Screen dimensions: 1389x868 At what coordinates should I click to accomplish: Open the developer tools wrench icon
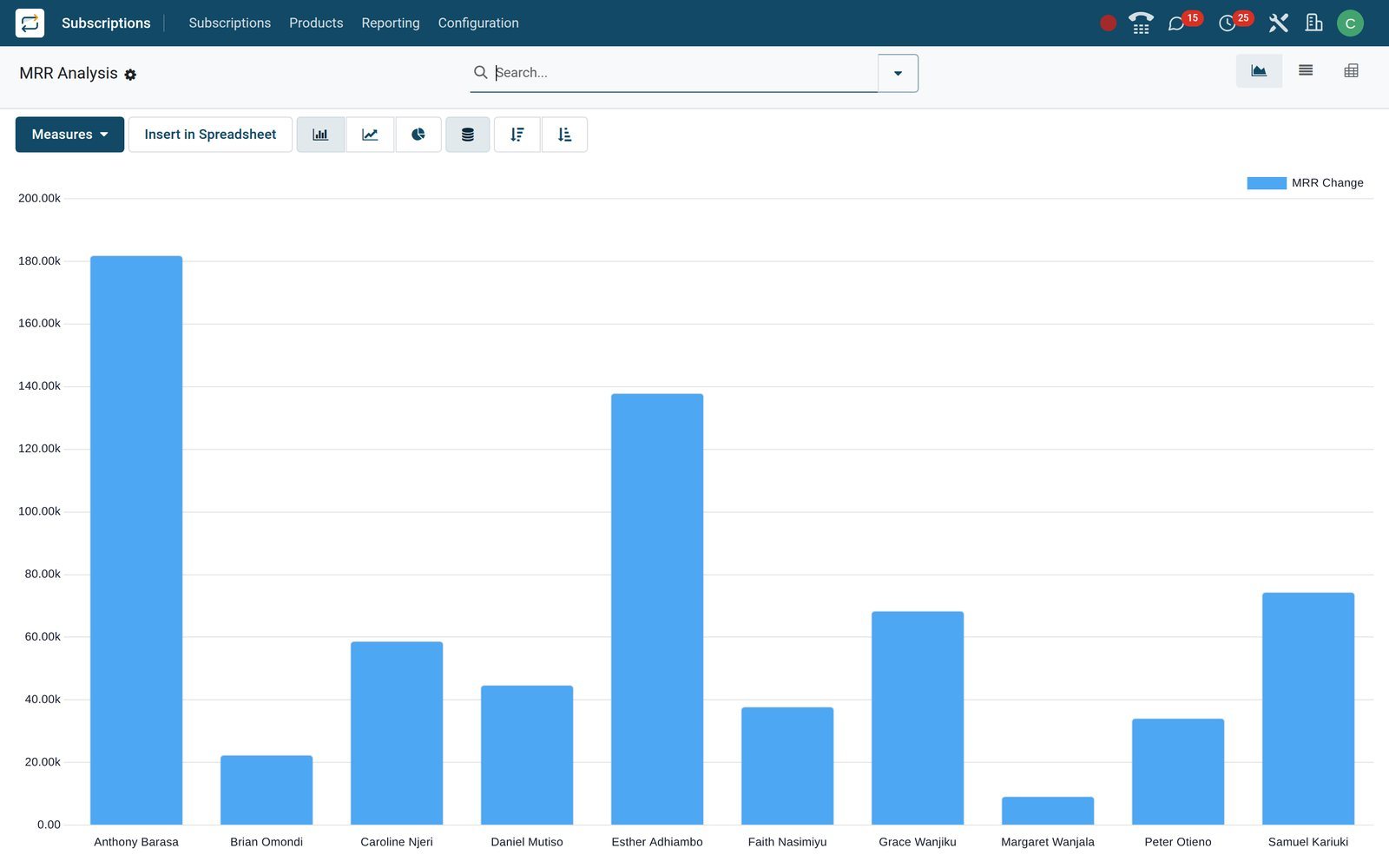1278,23
